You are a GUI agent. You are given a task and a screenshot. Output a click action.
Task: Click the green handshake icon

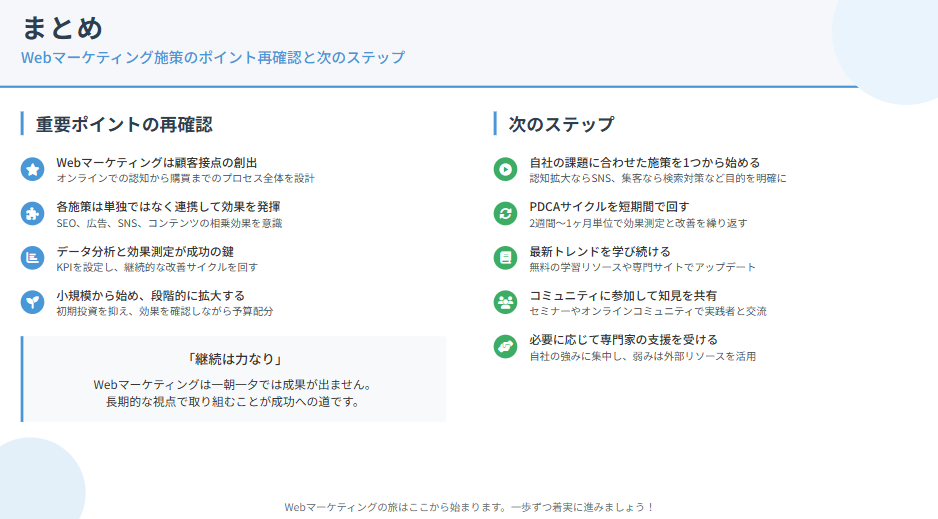point(506,347)
